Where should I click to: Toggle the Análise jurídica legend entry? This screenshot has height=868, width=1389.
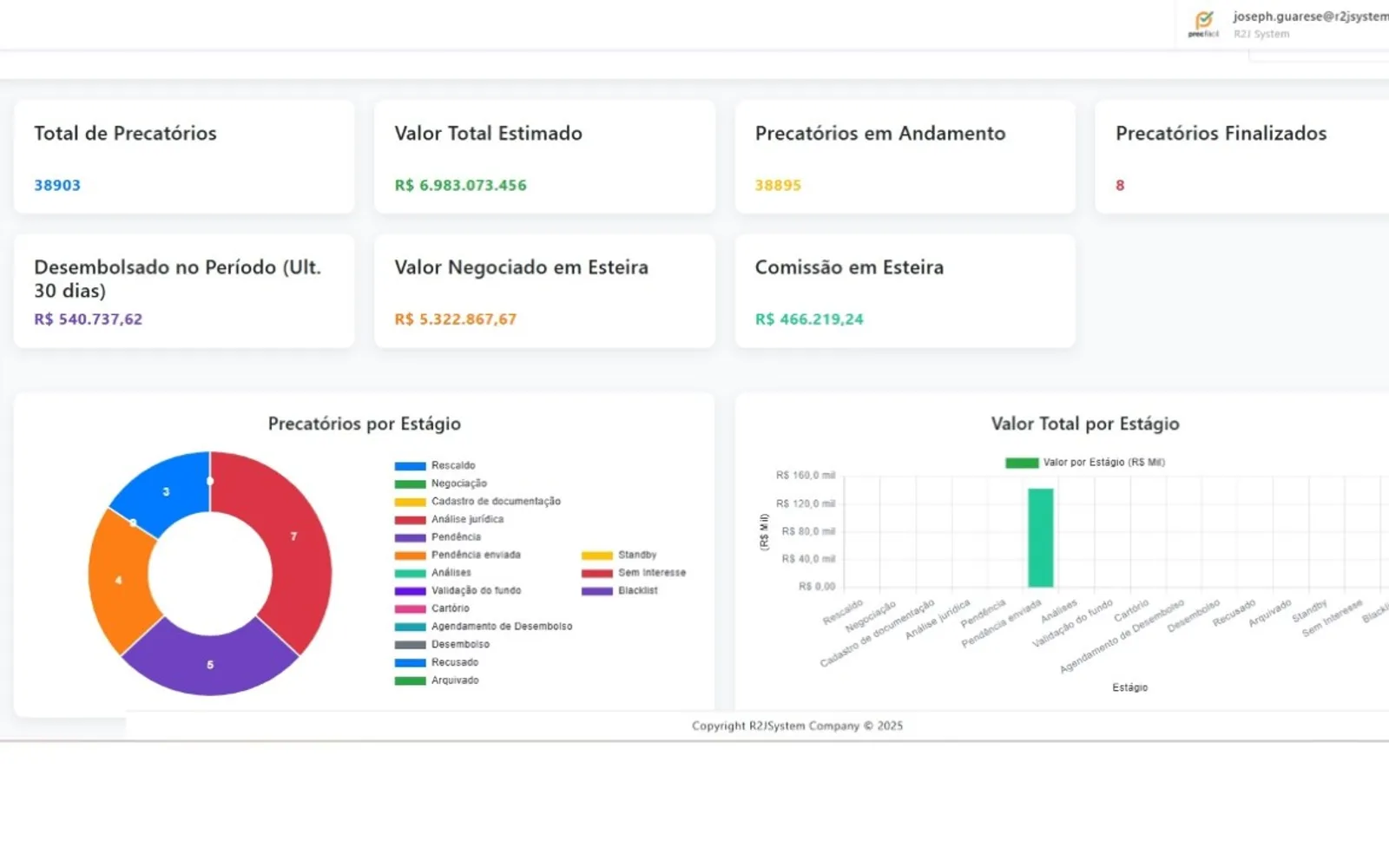click(x=449, y=519)
